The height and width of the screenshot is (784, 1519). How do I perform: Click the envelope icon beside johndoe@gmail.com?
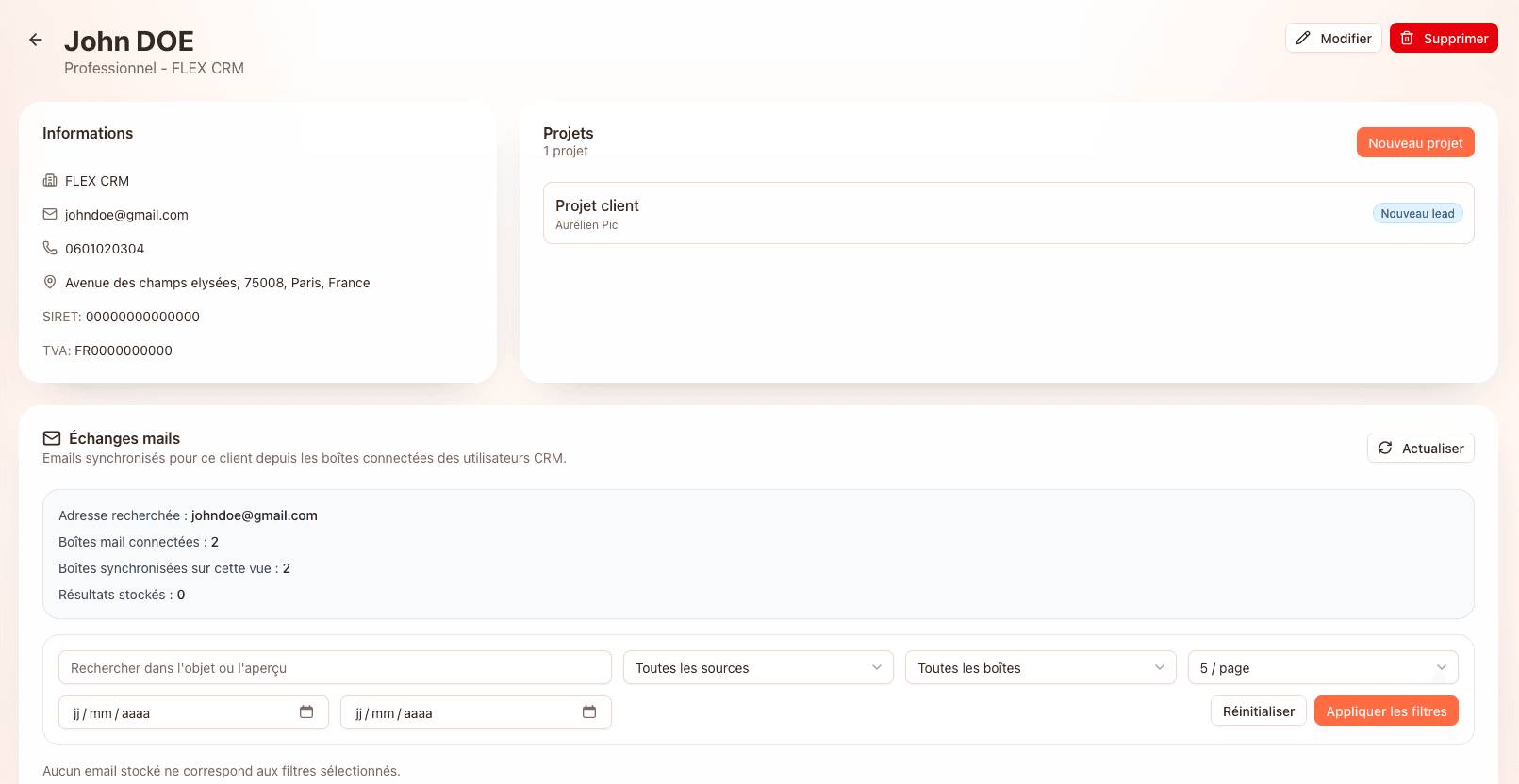[x=50, y=214]
